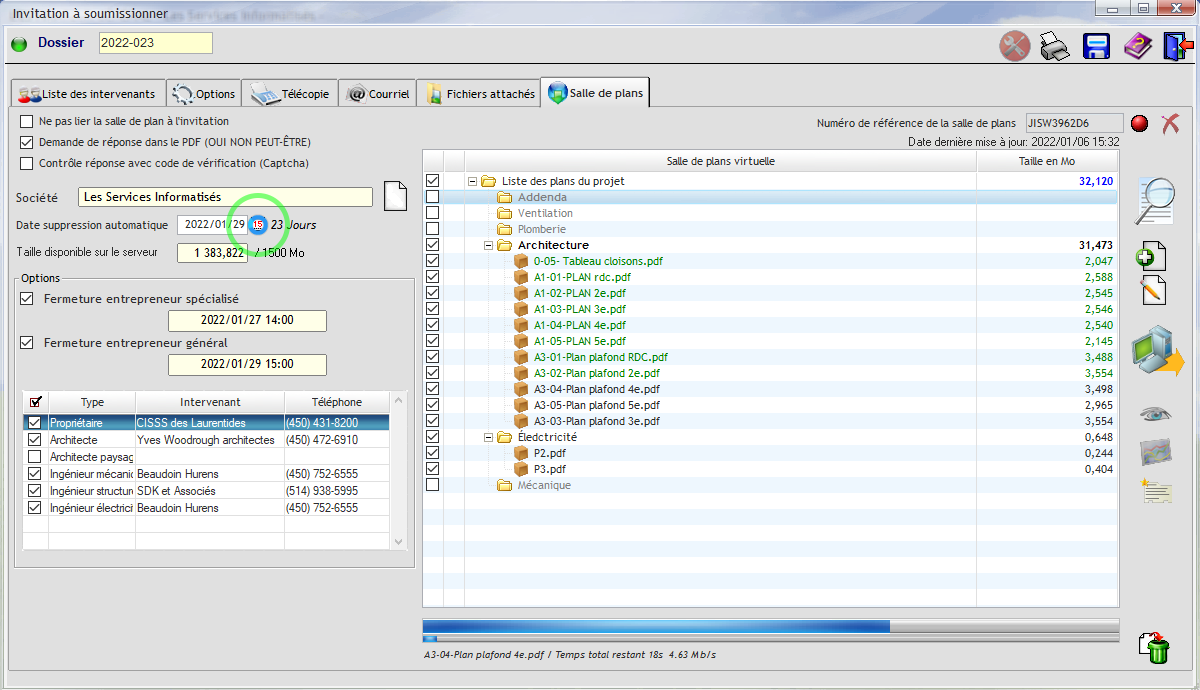This screenshot has height=690, width=1200.
Task: Open the Fichiers attachés tab
Action: point(479,94)
